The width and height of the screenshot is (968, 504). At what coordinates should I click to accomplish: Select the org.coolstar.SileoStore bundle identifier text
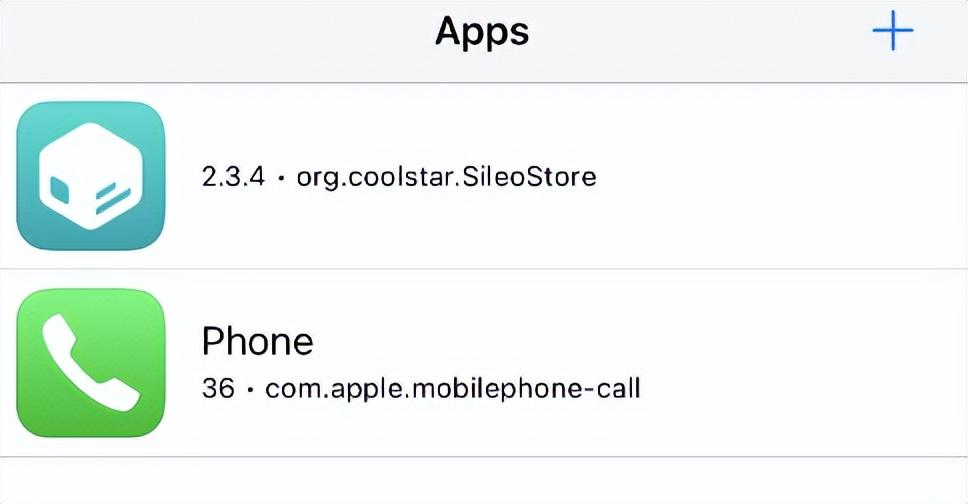click(x=446, y=177)
